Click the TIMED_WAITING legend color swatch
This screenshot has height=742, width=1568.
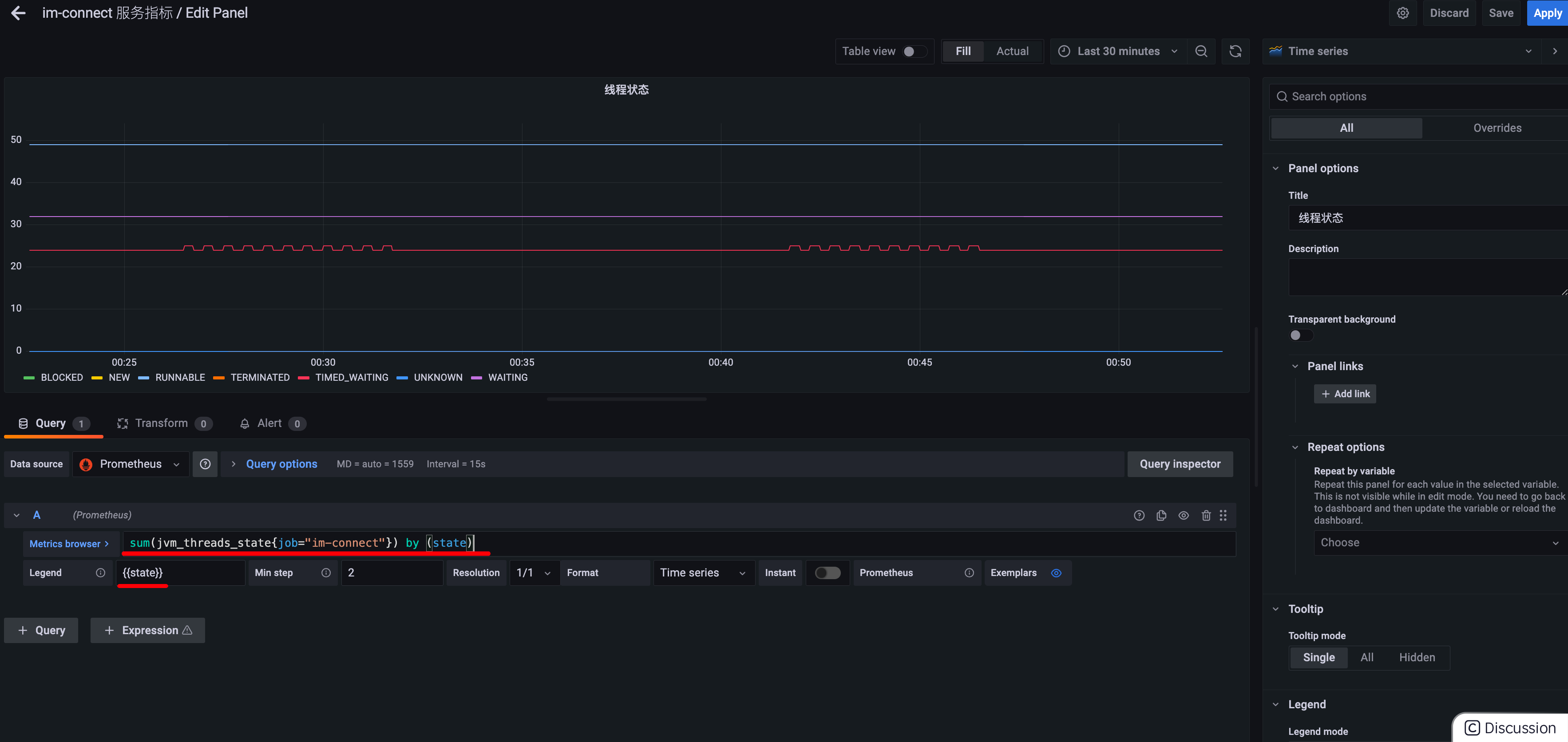303,377
